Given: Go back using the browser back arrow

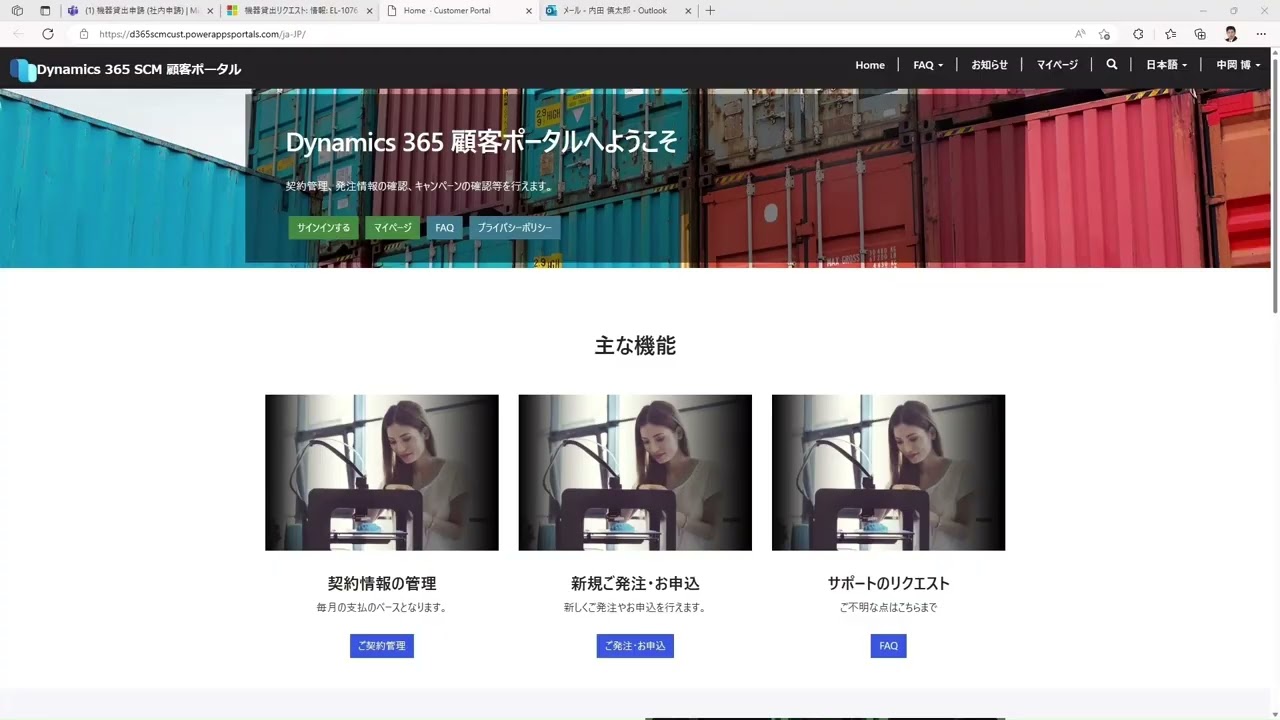Looking at the screenshot, I should [18, 34].
